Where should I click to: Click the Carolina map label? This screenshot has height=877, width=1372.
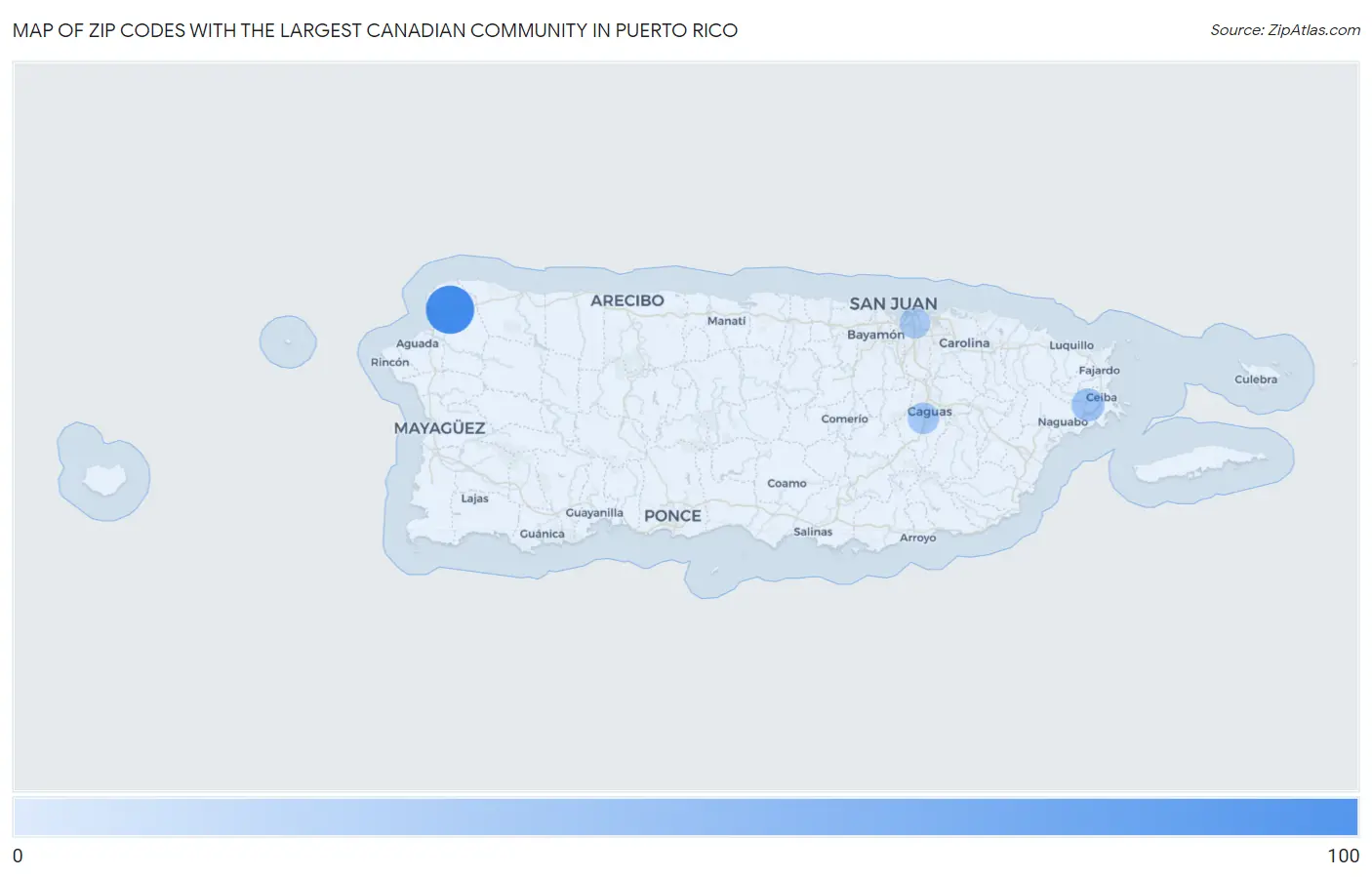[964, 343]
